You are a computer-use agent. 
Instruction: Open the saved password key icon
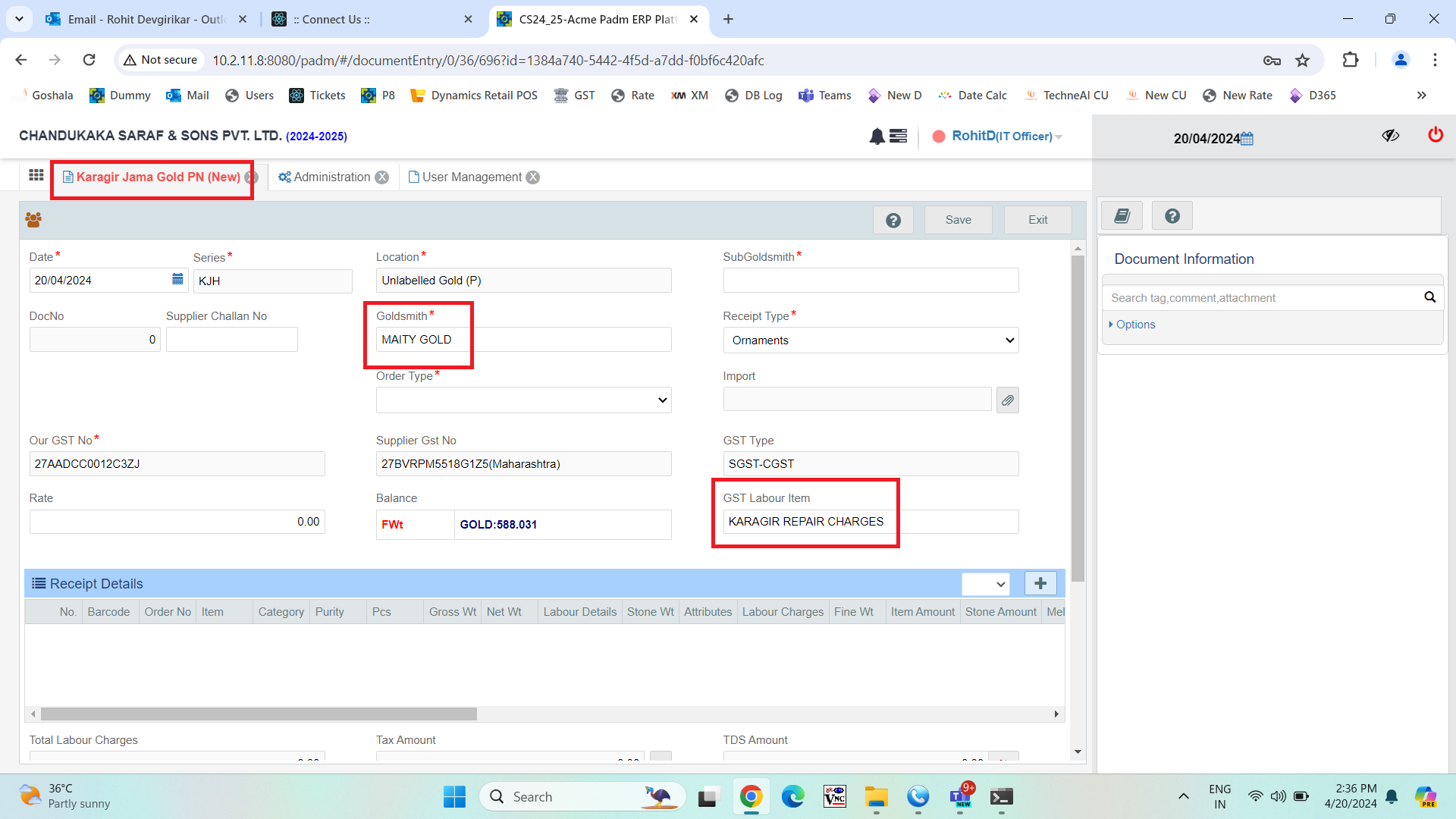[x=1272, y=60]
